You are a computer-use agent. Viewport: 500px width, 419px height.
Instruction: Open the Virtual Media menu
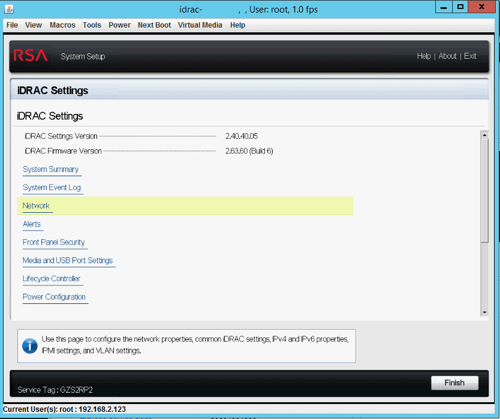(200, 25)
